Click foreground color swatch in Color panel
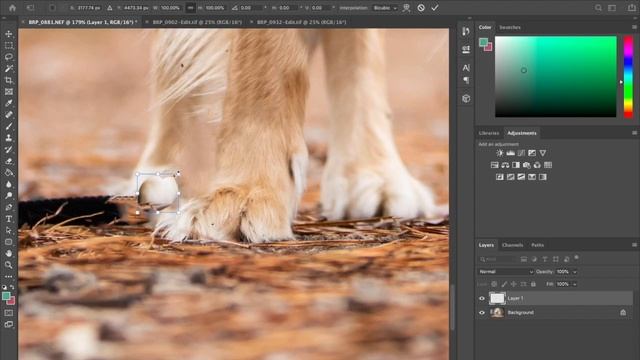Image resolution: width=640 pixels, height=360 pixels. pyautogui.click(x=484, y=42)
